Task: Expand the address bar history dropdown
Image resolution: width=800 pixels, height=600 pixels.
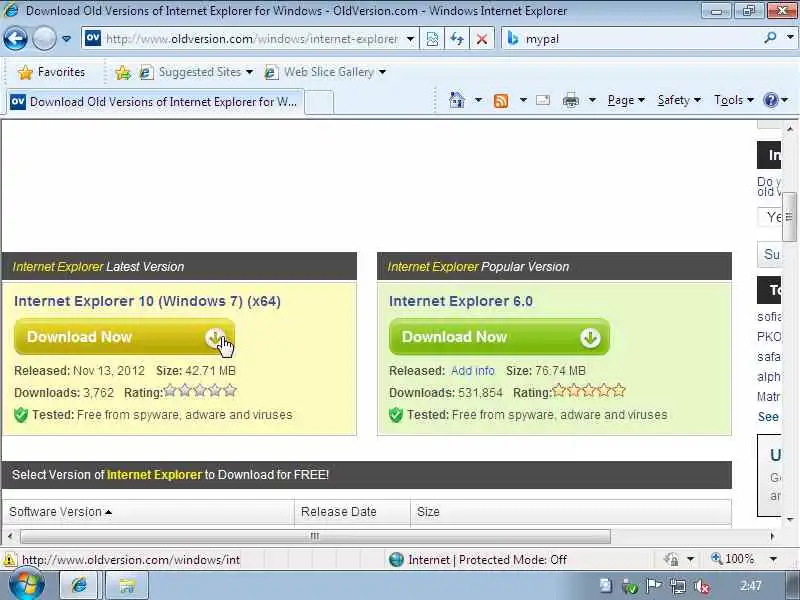Action: pos(410,39)
